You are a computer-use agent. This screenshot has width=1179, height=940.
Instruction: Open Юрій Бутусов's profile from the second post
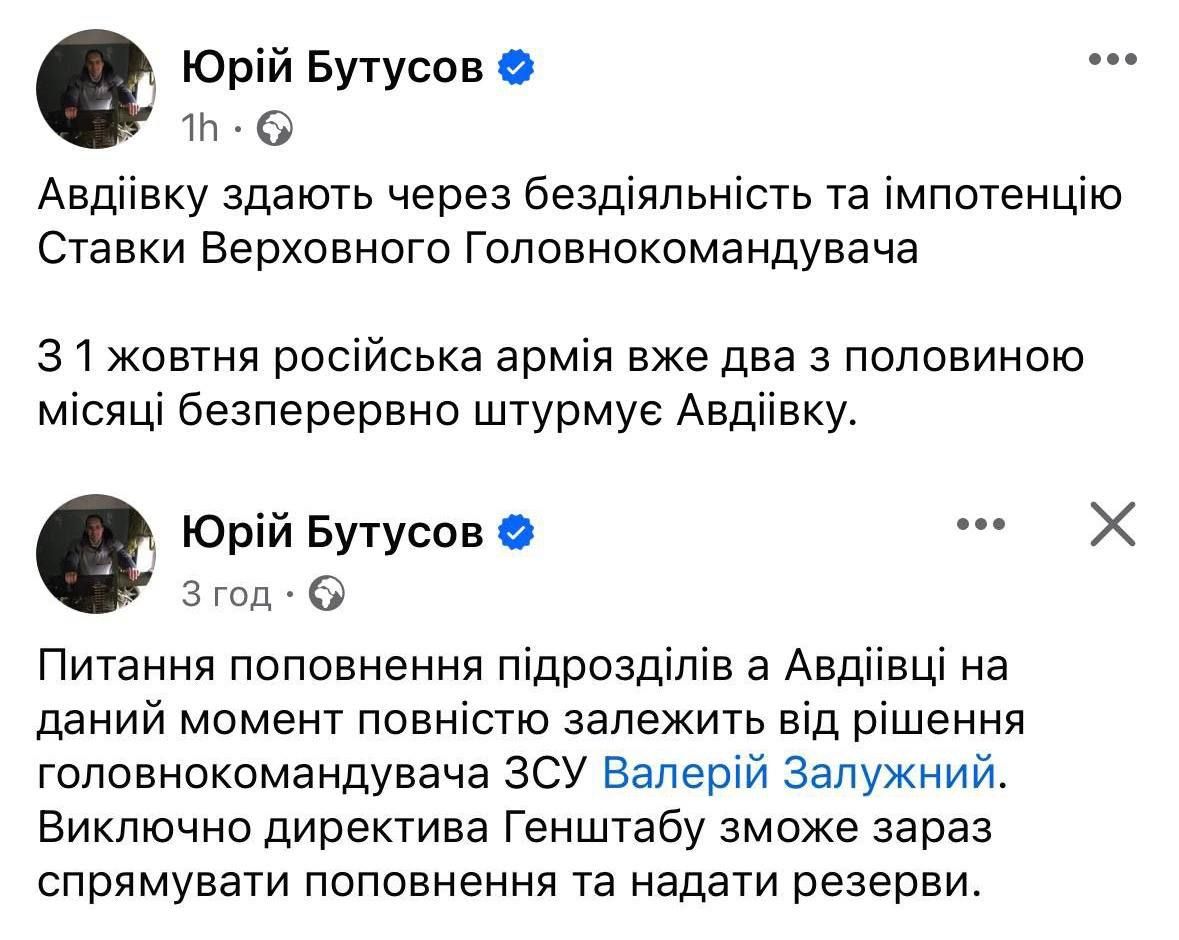click(x=334, y=534)
